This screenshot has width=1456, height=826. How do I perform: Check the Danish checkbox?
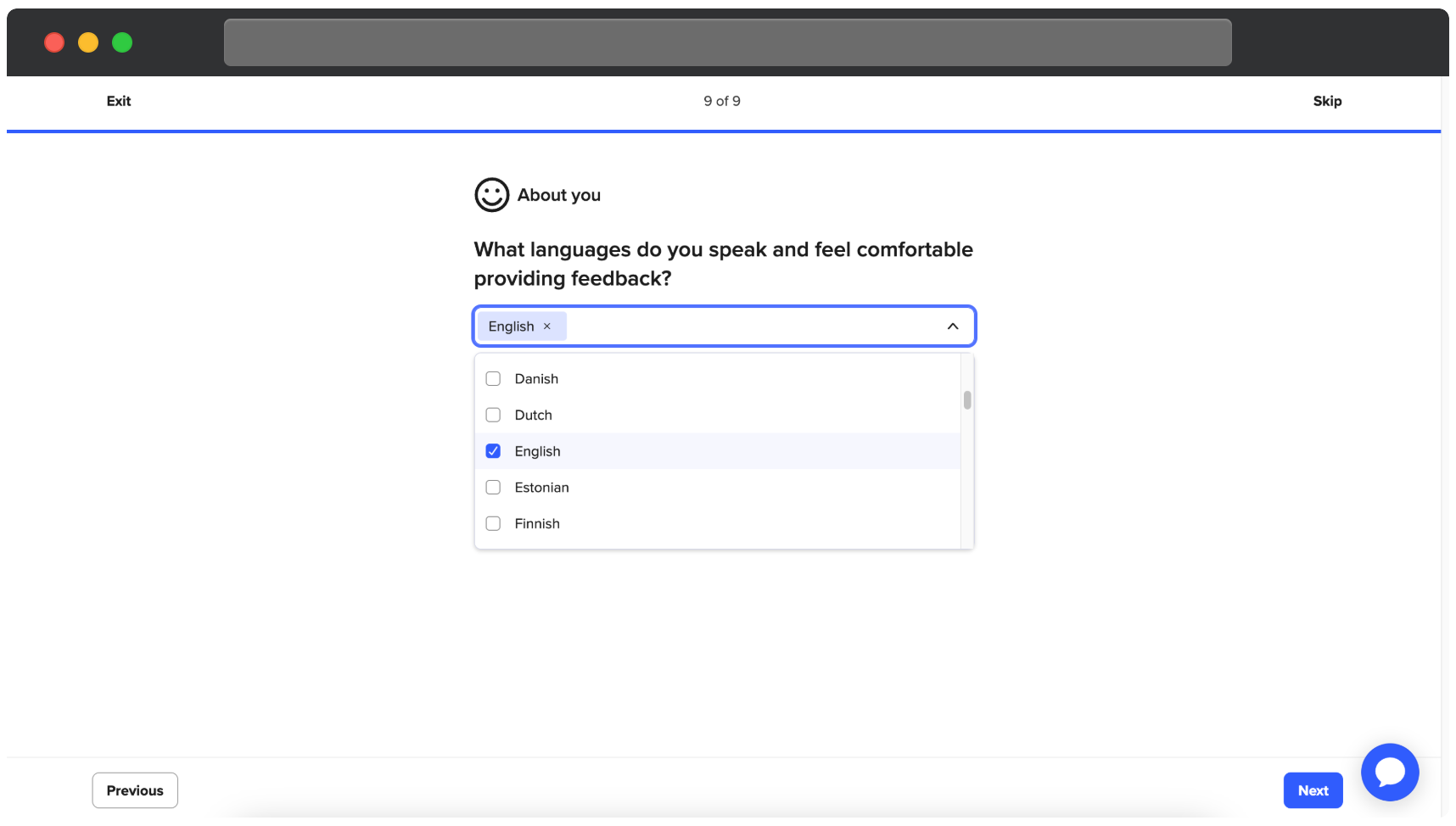coord(493,379)
